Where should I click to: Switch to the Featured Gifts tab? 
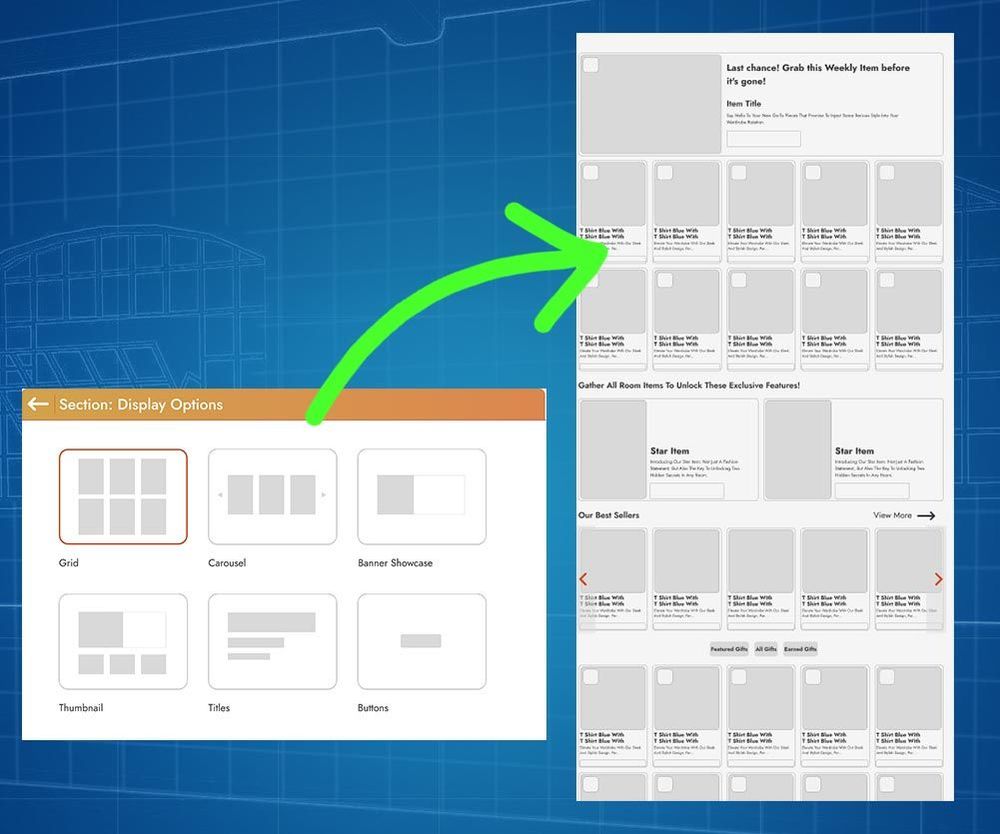coord(729,649)
